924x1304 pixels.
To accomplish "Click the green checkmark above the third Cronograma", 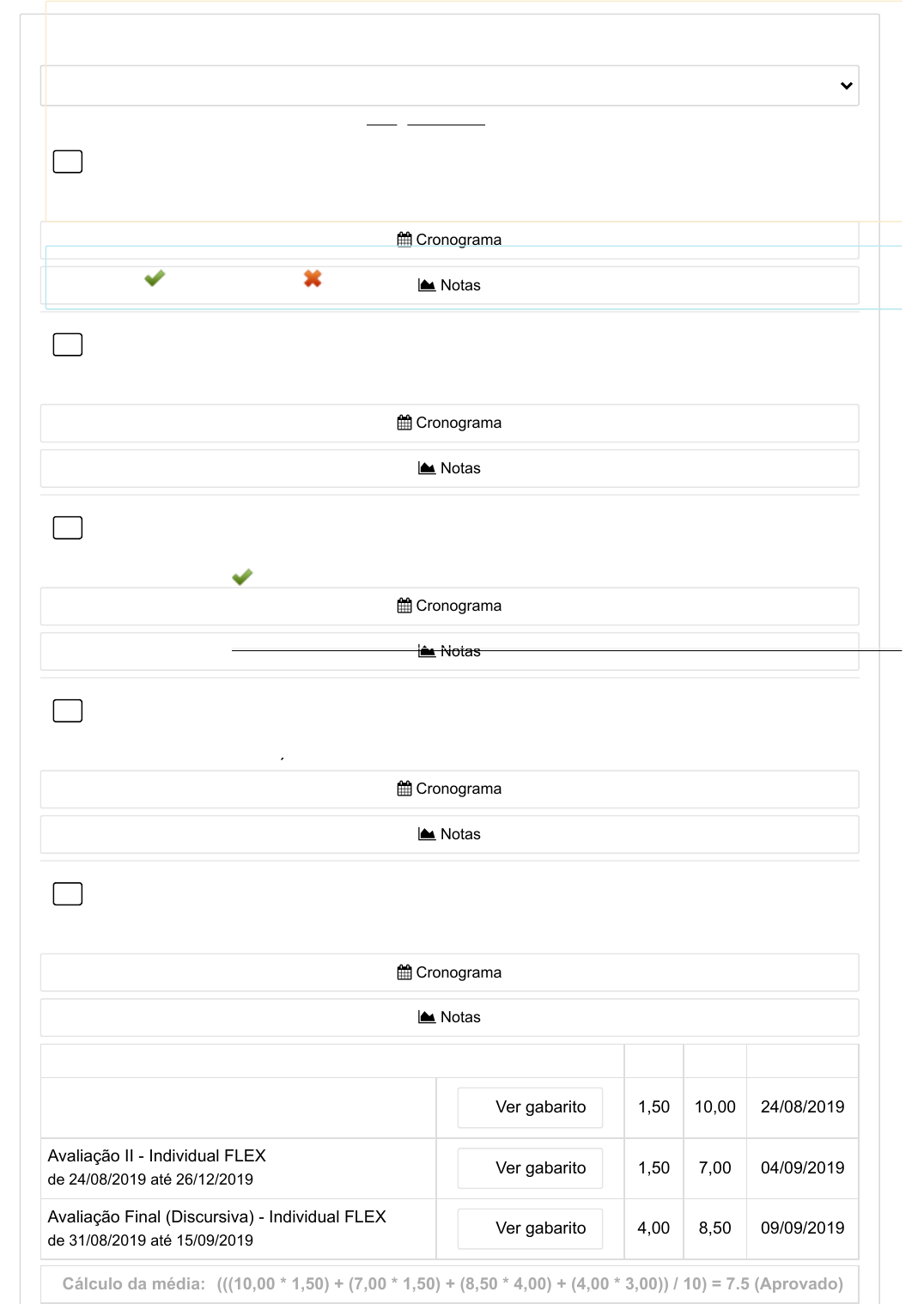I will [242, 576].
